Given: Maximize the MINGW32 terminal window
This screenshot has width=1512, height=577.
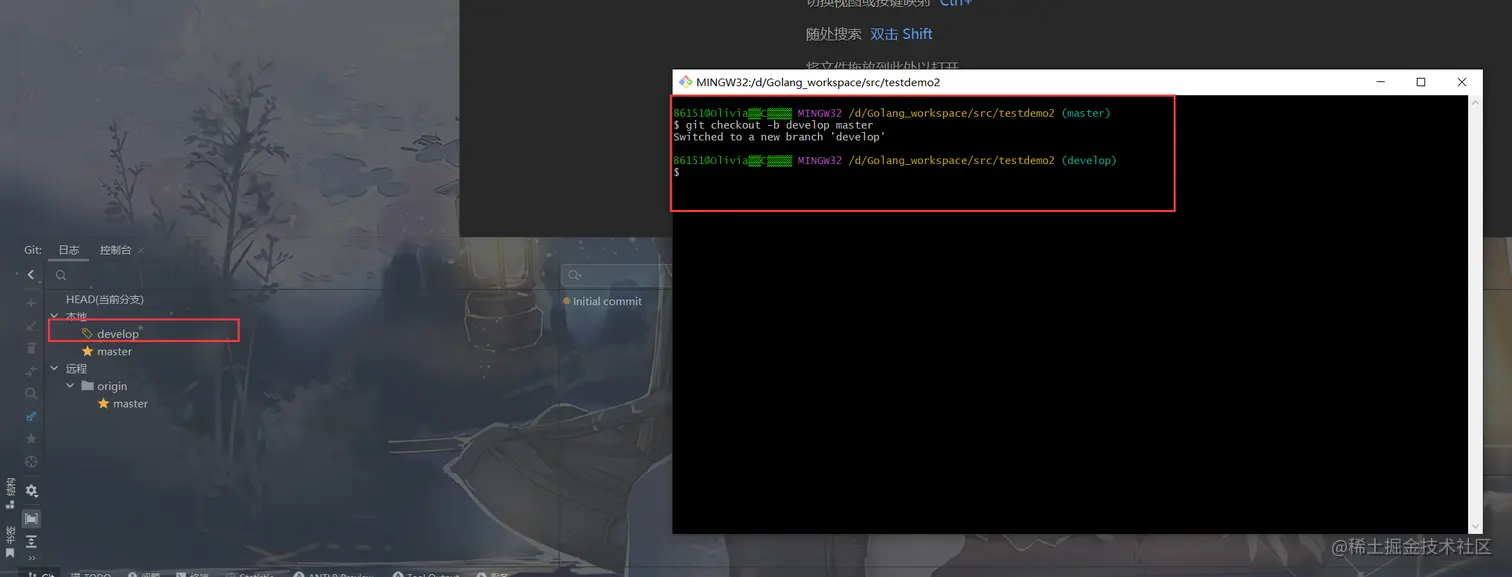Looking at the screenshot, I should point(1421,82).
